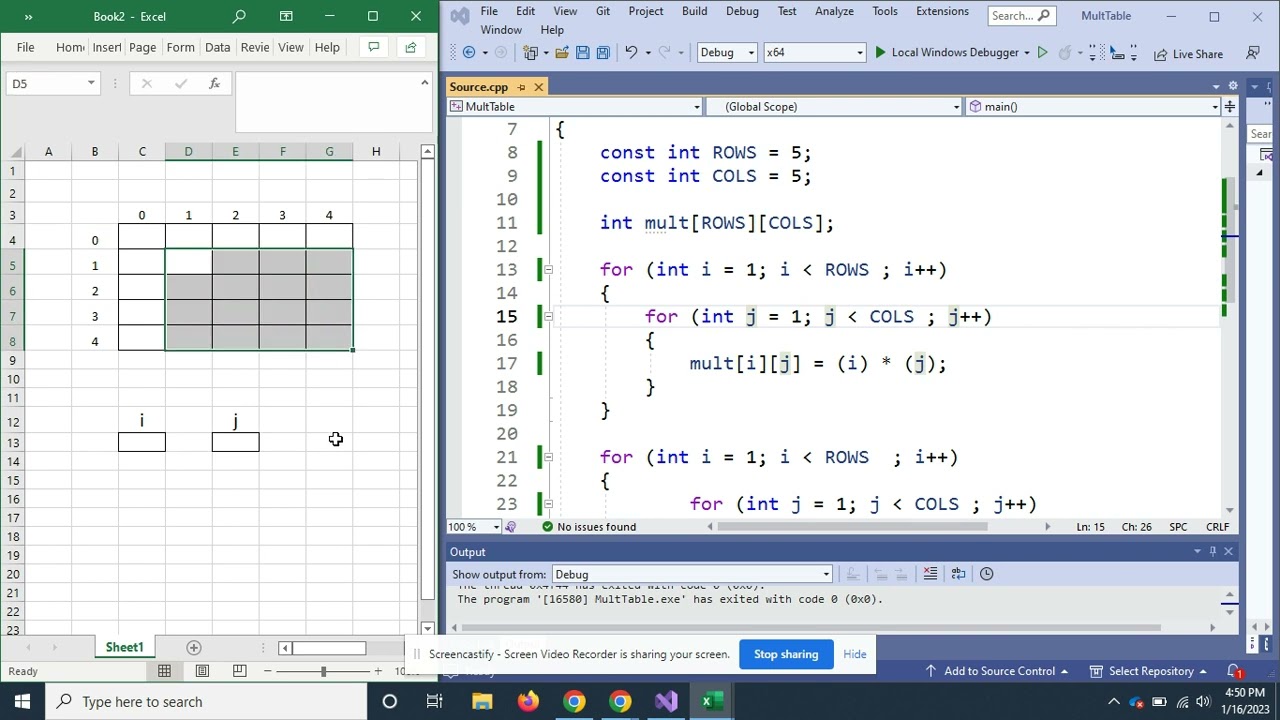1280x720 pixels.
Task: Collapse the for loop at line 21
Action: (x=548, y=458)
